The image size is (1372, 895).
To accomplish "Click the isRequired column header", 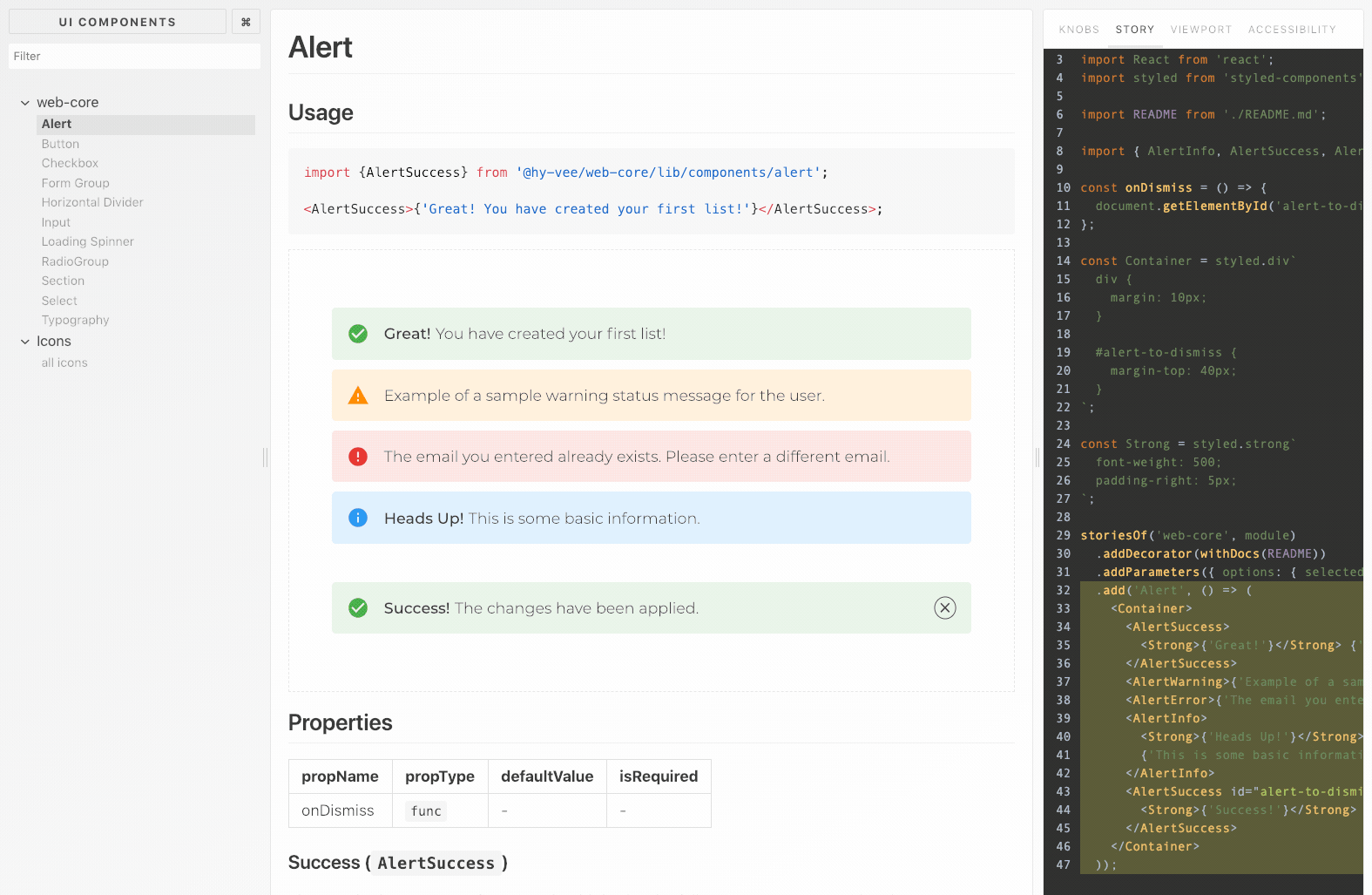I will tap(659, 776).
